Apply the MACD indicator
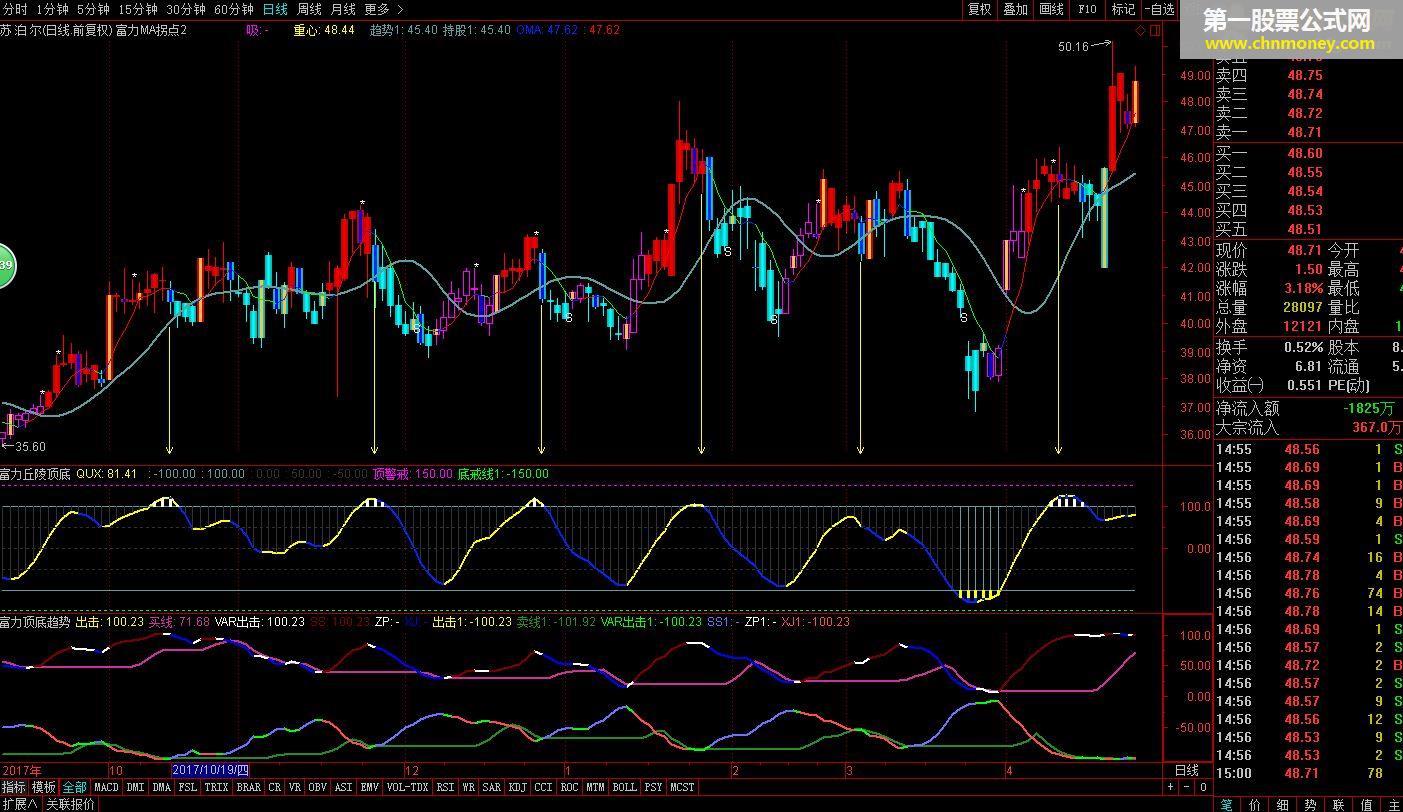This screenshot has height=812, width=1403. (x=106, y=787)
